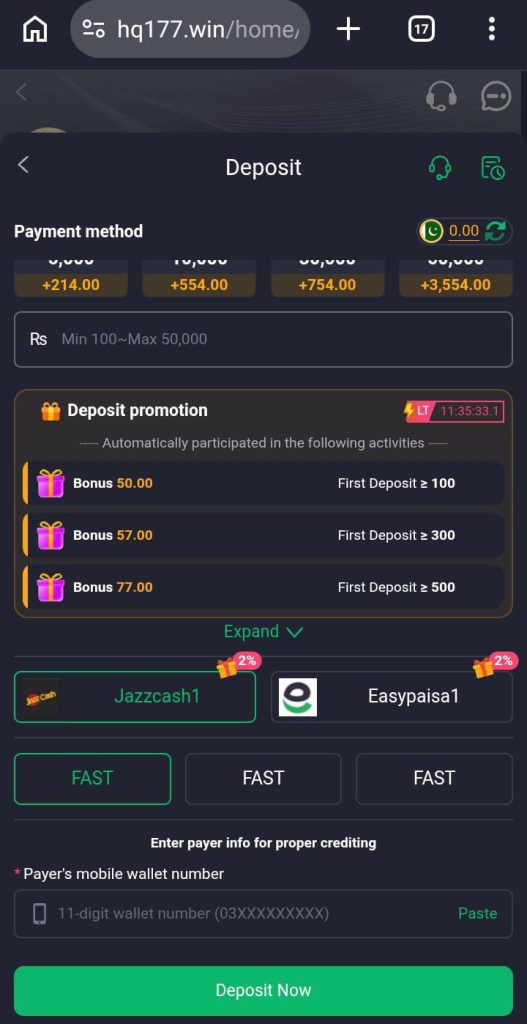The image size is (527, 1024).
Task: Open the tab switcher showing 17 tabs
Action: 421,29
